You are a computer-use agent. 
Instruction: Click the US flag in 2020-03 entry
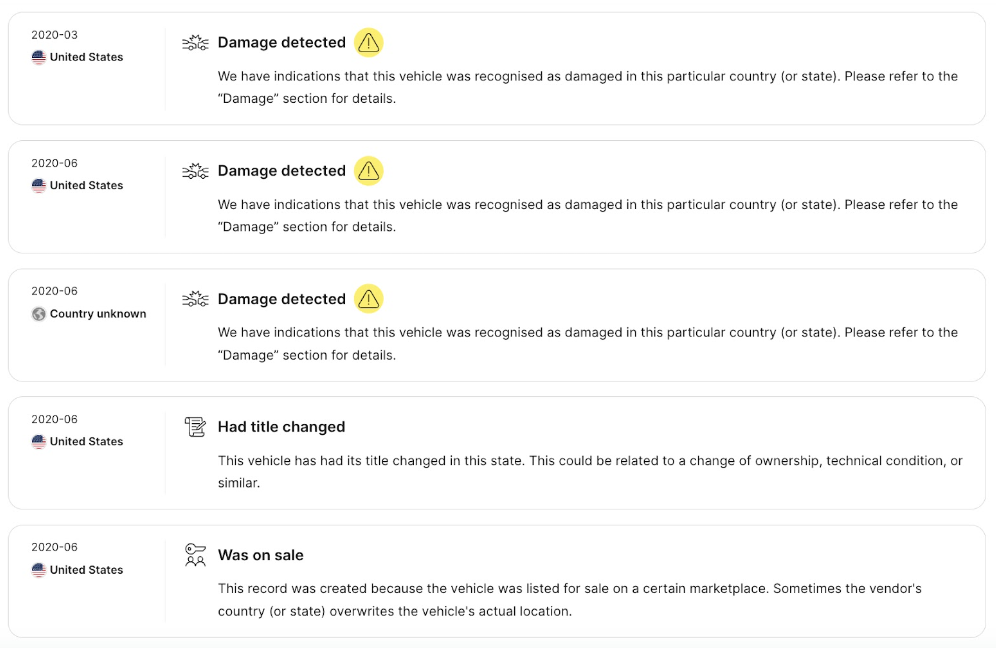(x=39, y=57)
